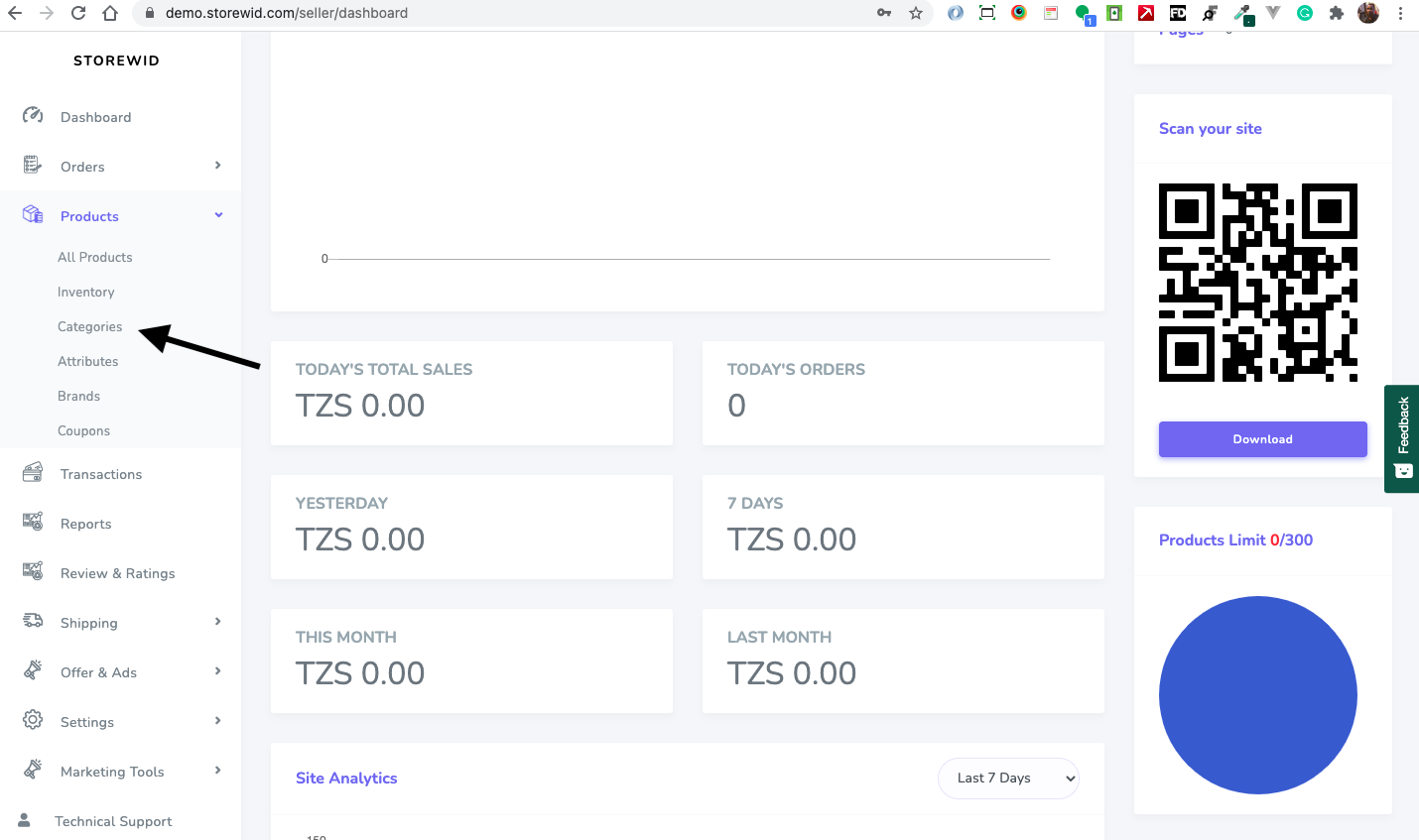
Task: Click the Review & Ratings icon
Action: tap(33, 571)
